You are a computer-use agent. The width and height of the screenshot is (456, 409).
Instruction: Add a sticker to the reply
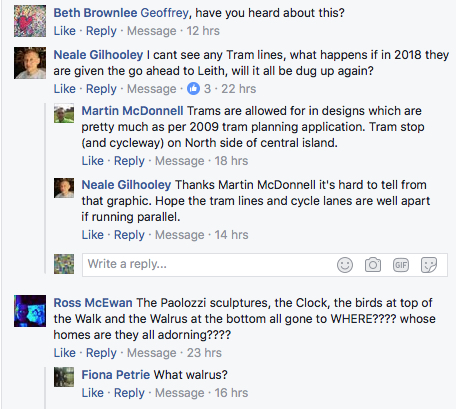click(x=429, y=265)
